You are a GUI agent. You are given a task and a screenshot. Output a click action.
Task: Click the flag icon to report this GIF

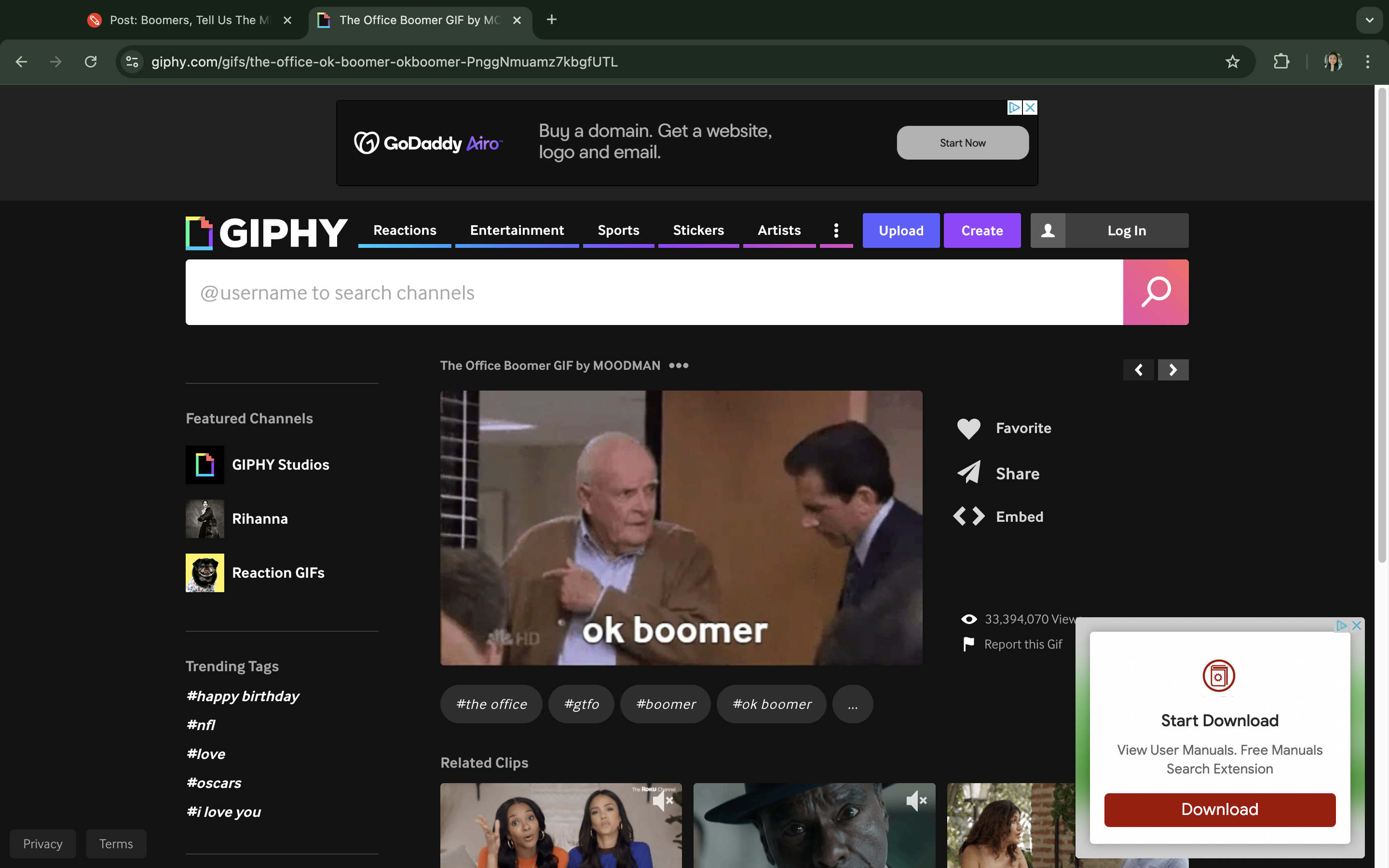968,644
